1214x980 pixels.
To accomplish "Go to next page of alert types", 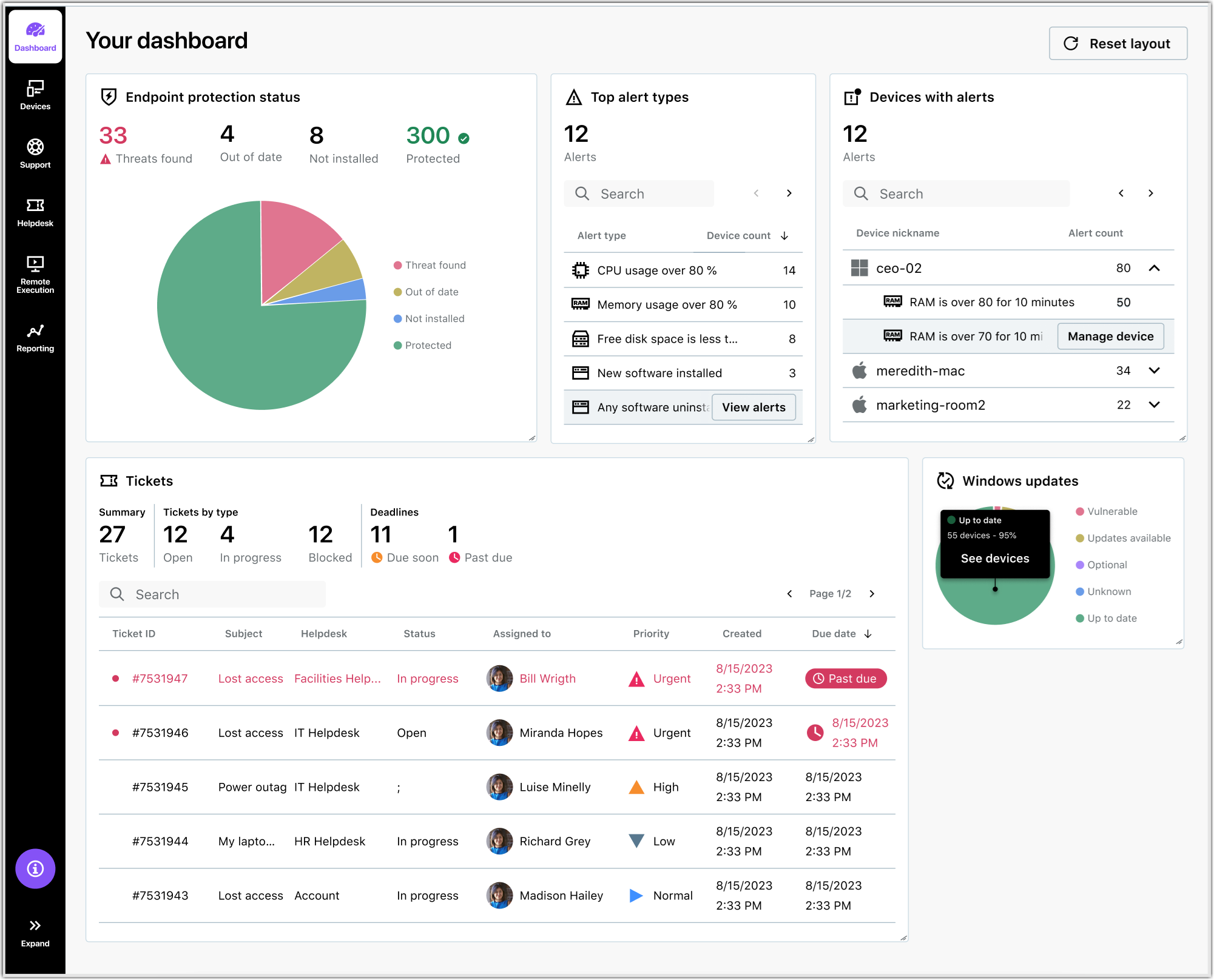I will (789, 193).
